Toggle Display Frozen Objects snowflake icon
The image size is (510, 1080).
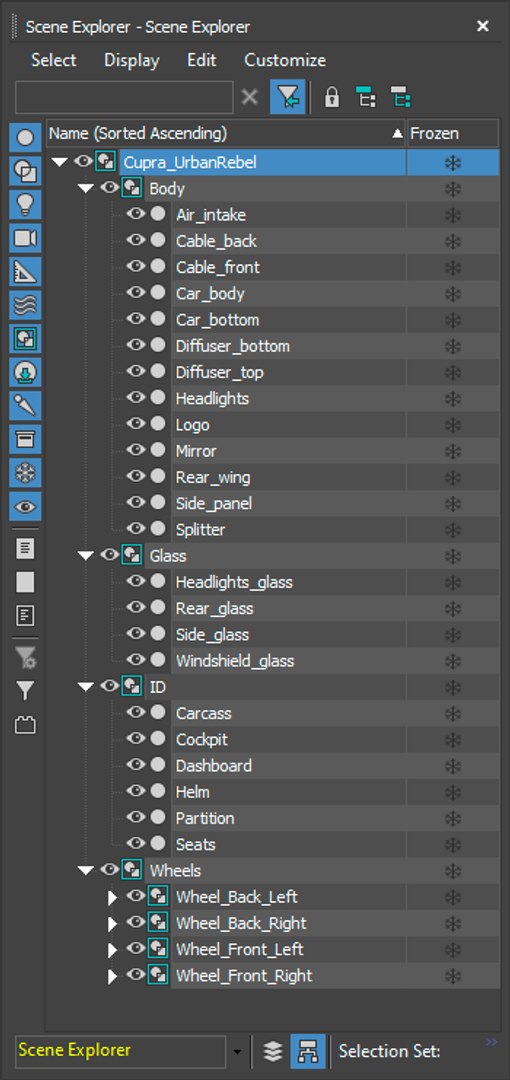click(x=25, y=473)
